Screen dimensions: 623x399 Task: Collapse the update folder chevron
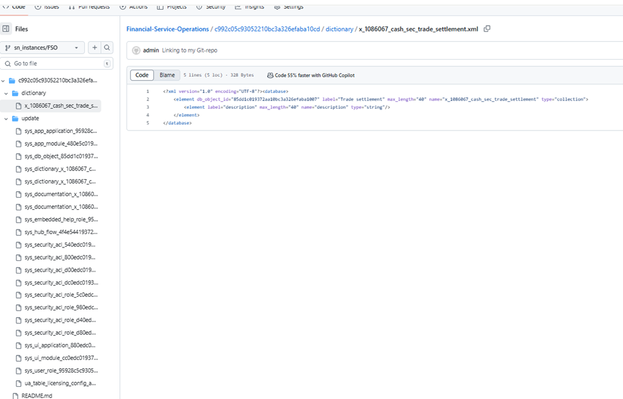pyautogui.click(x=6, y=118)
